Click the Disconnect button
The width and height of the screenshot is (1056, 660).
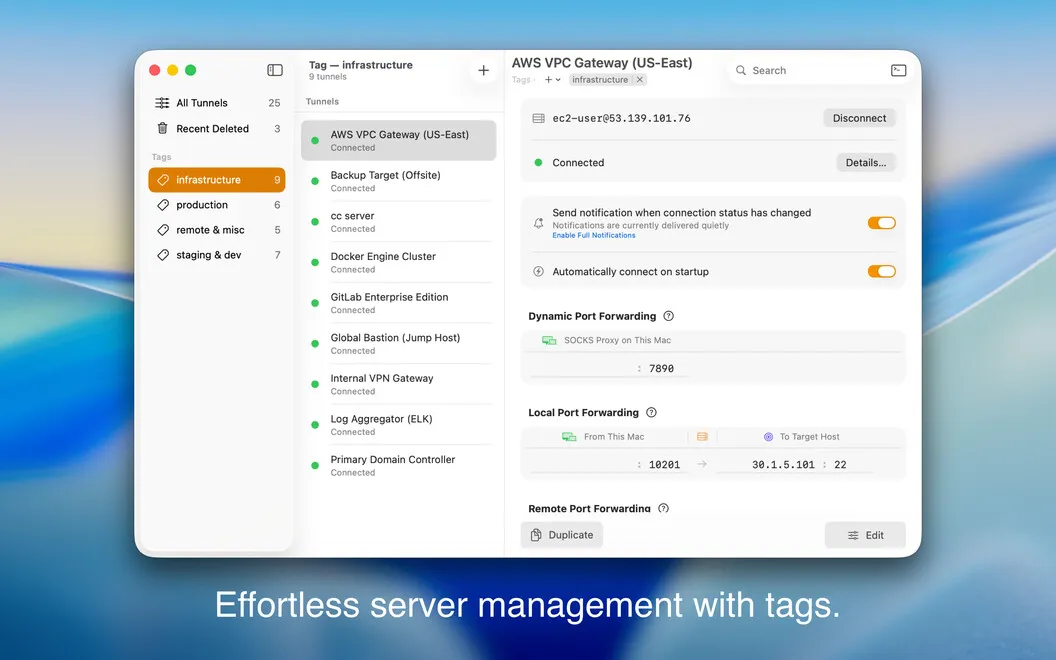[x=859, y=118]
